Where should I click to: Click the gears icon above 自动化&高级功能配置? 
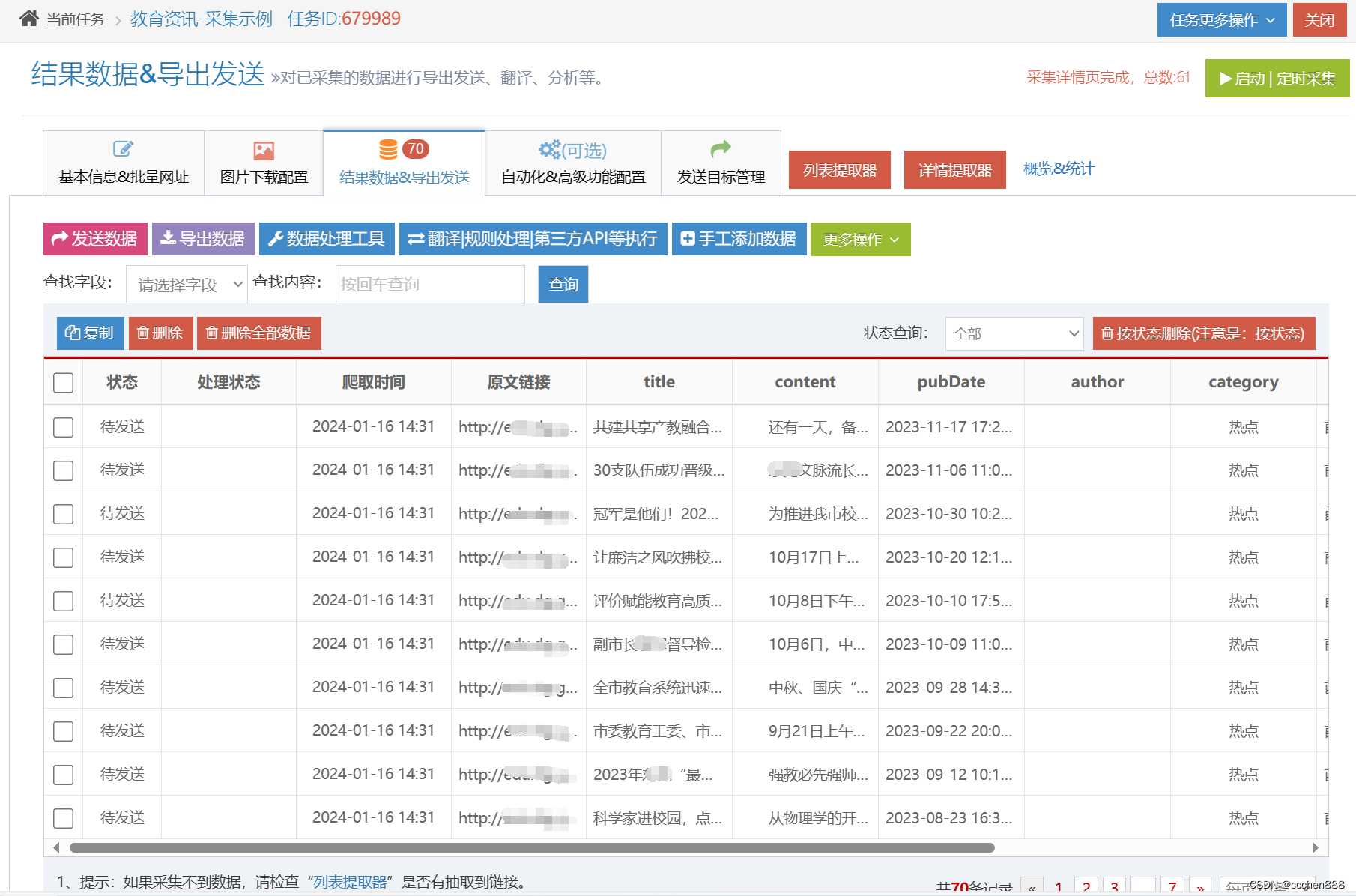(549, 149)
